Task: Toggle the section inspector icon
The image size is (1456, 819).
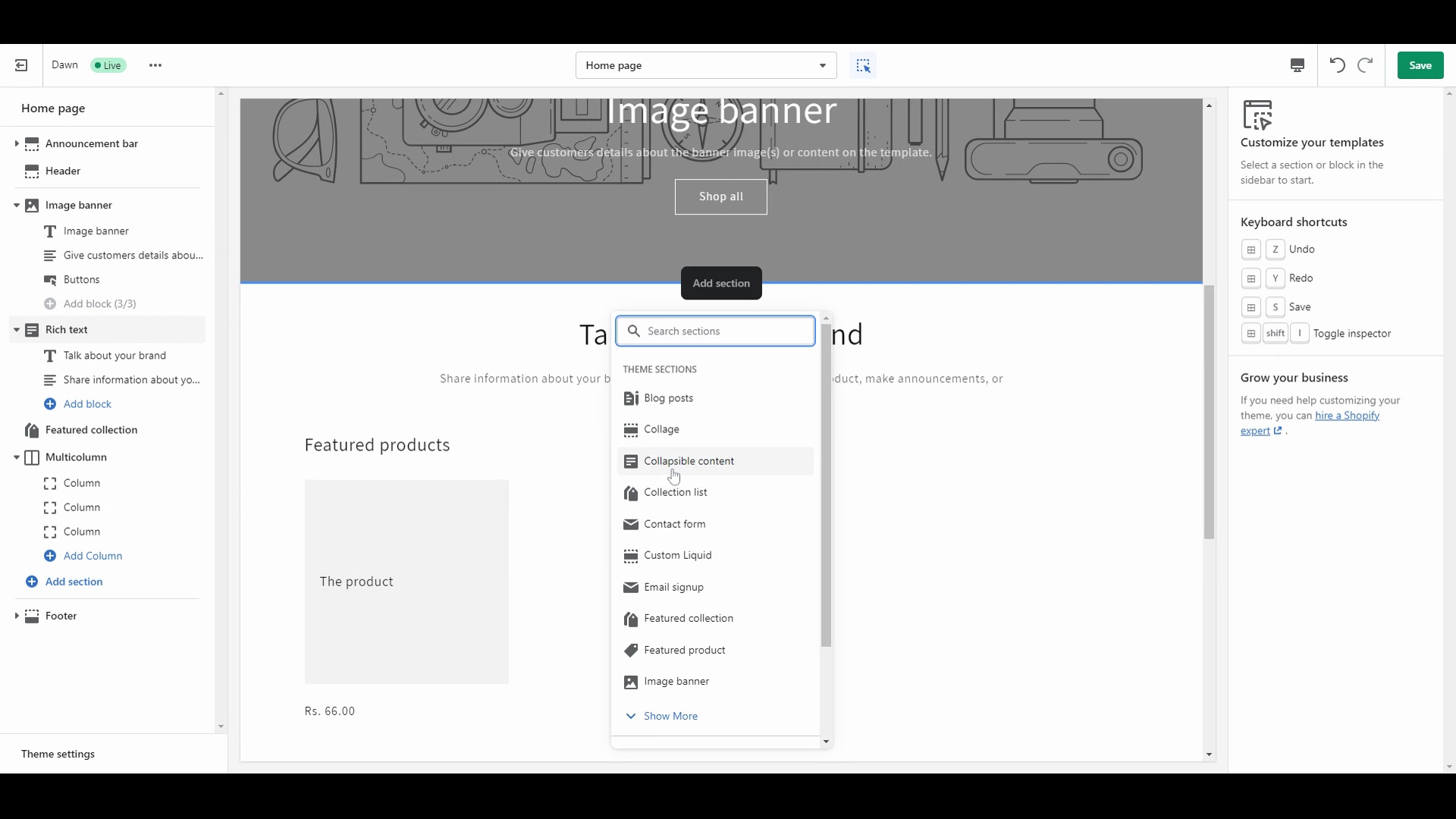Action: pos(863,66)
